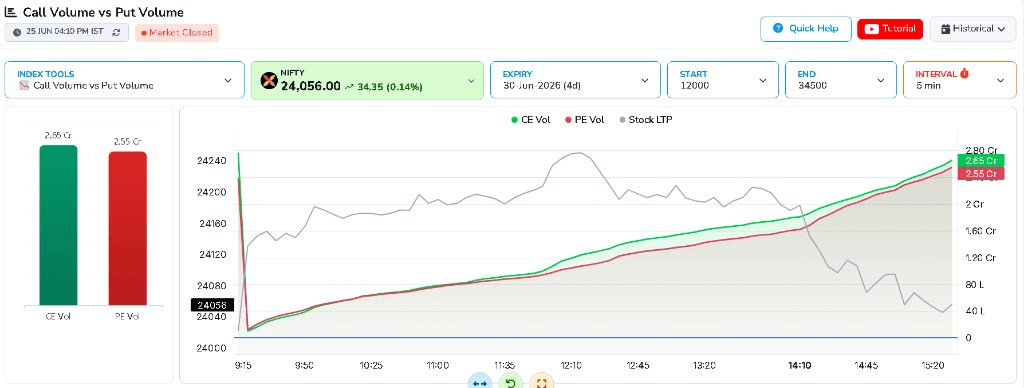Click the small chart icon in Index Tools

point(25,86)
